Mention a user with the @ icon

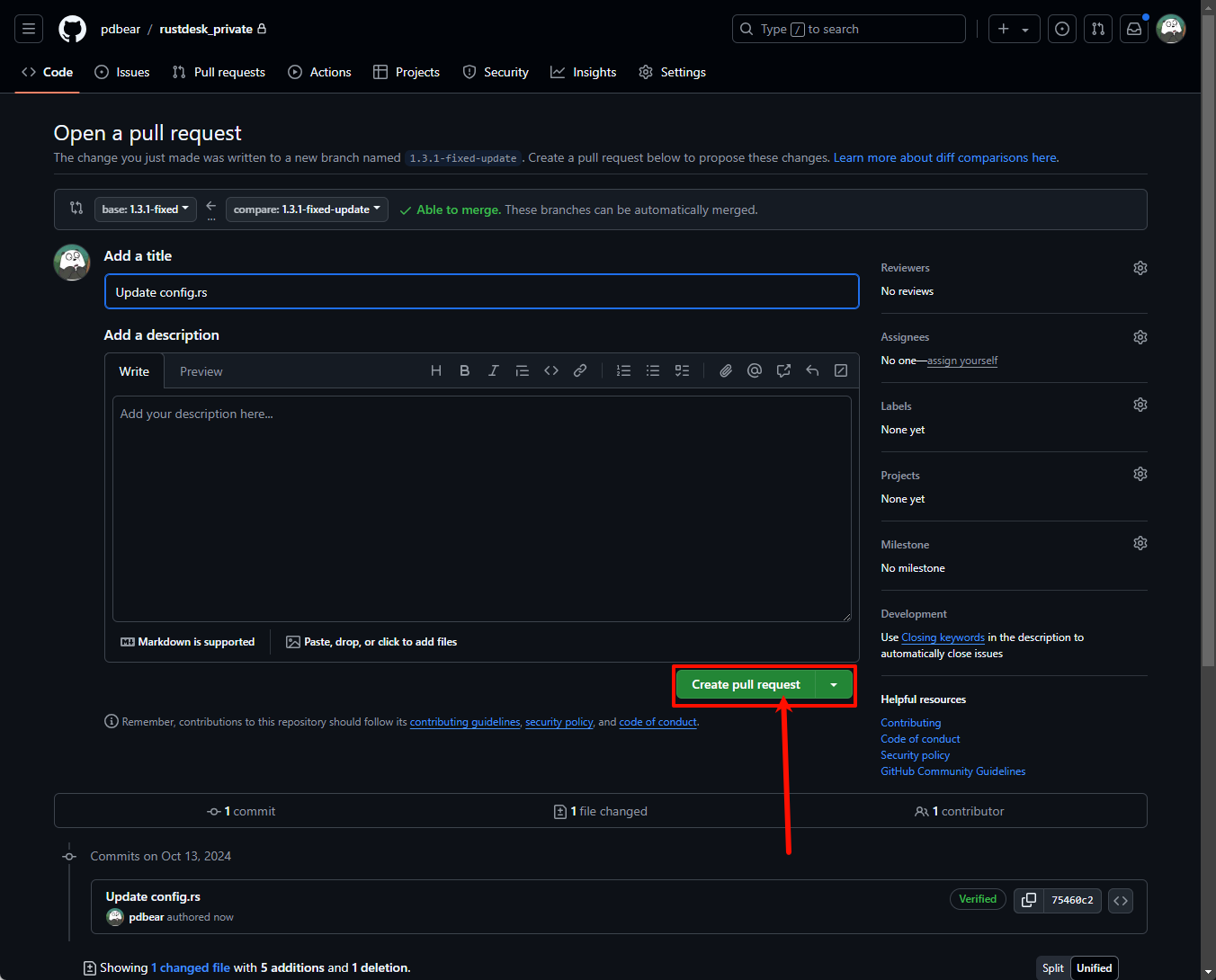(x=755, y=370)
